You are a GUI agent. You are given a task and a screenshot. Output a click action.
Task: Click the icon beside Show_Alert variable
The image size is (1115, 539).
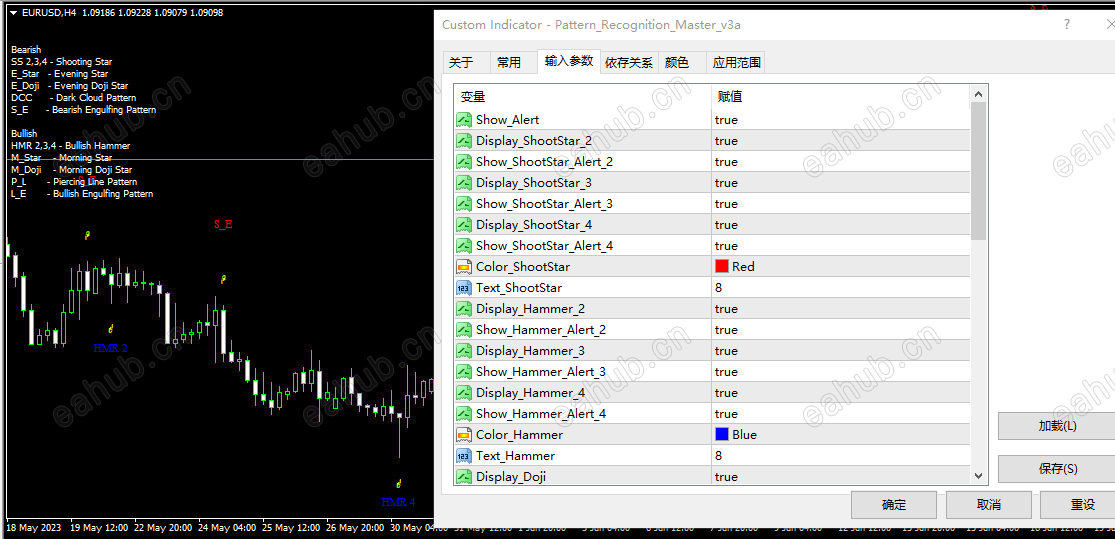click(x=464, y=119)
